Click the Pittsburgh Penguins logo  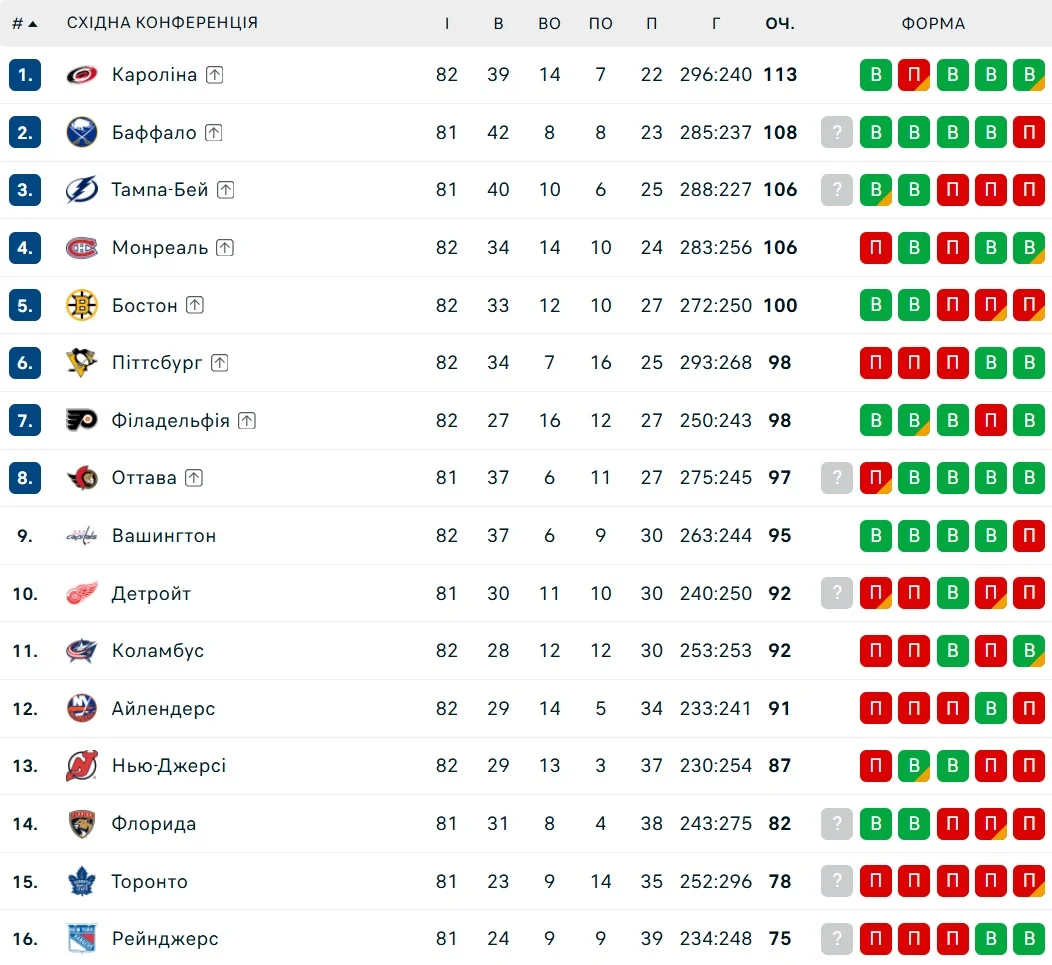point(82,363)
